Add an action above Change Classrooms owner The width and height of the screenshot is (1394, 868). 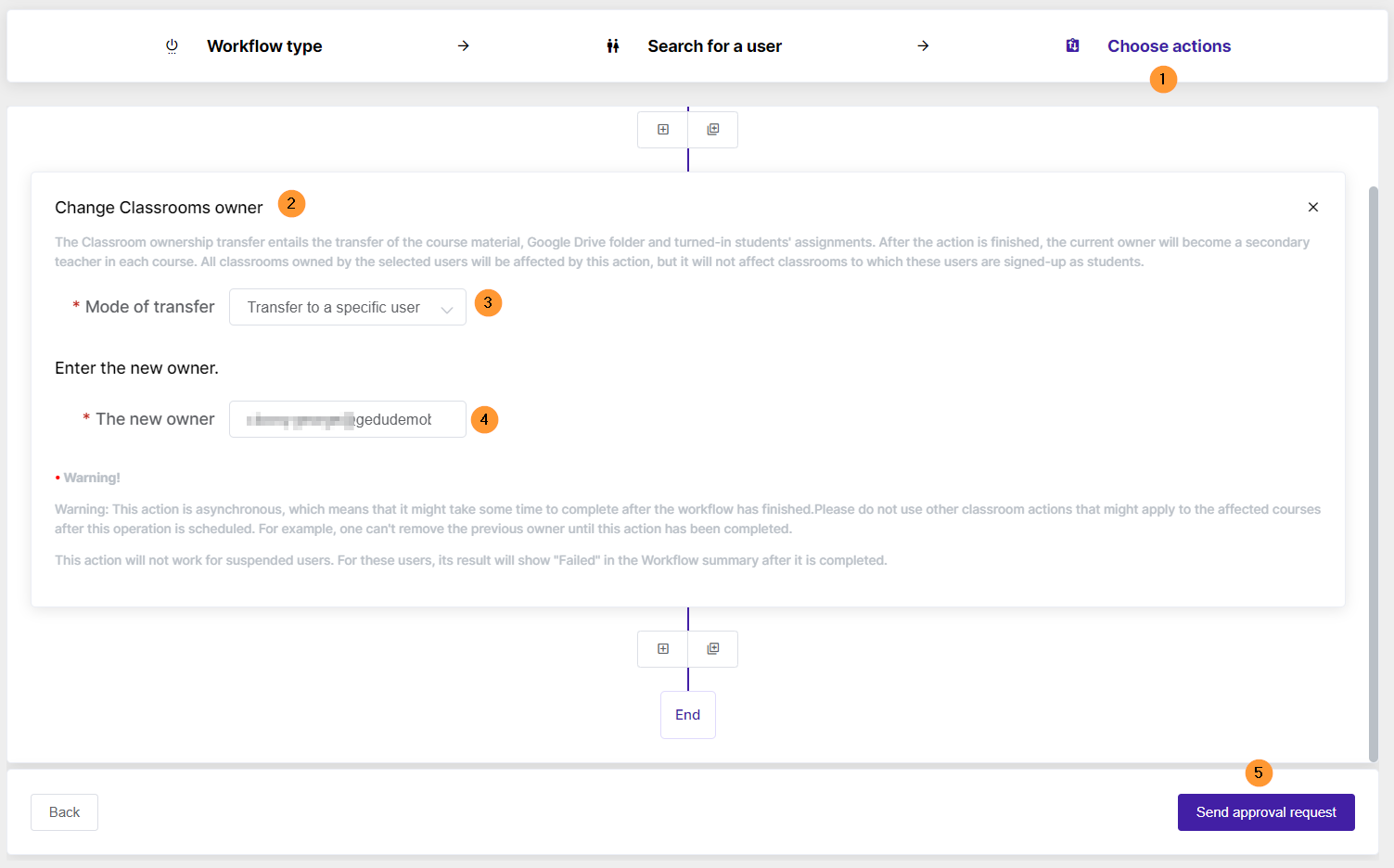(x=663, y=130)
